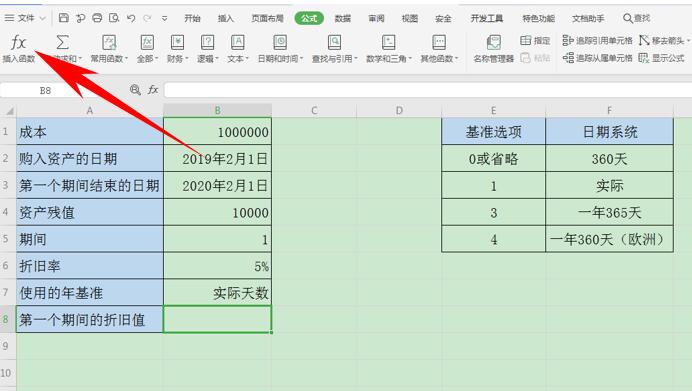Switch to the 文档助手 tab
The height and width of the screenshot is (391, 692).
click(x=588, y=18)
